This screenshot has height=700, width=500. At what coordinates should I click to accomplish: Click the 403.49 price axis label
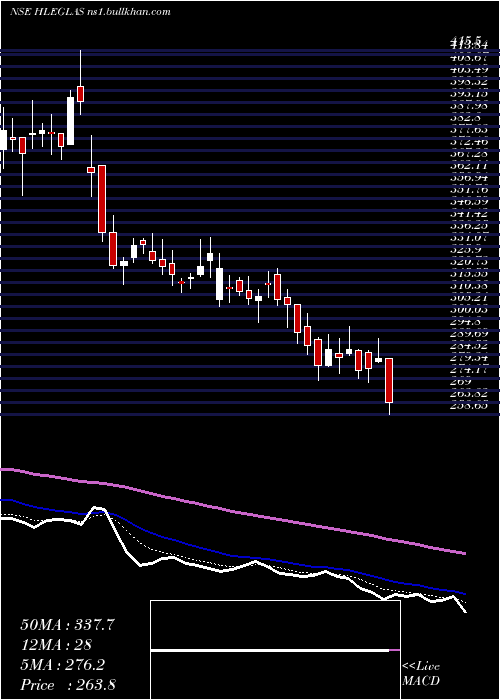coord(469,70)
